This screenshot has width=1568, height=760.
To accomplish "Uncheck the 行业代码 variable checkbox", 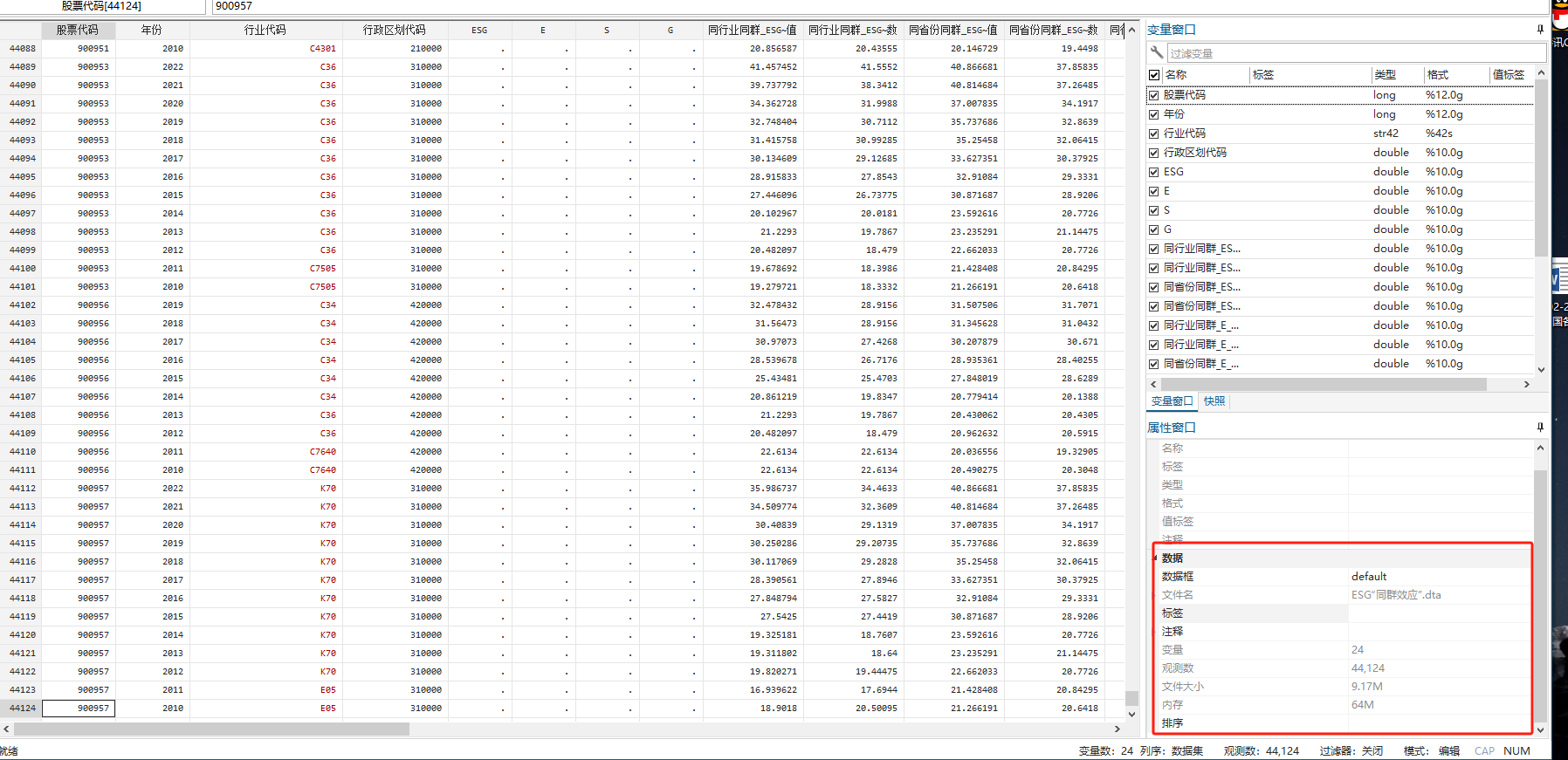I will point(1154,134).
